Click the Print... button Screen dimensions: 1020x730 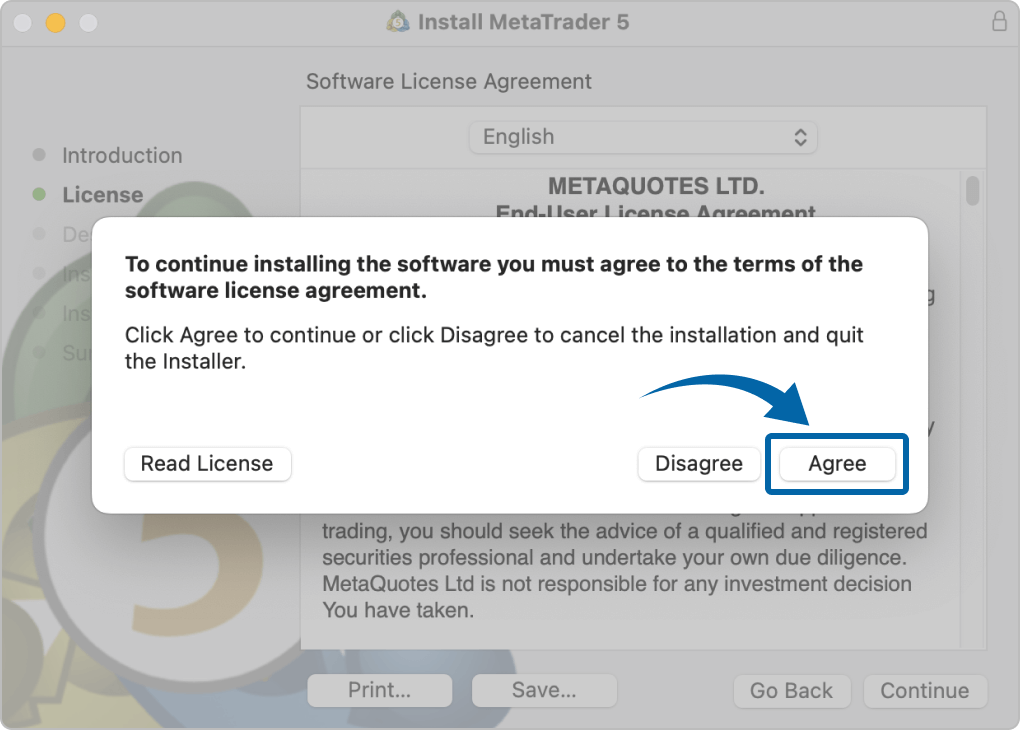(x=379, y=690)
